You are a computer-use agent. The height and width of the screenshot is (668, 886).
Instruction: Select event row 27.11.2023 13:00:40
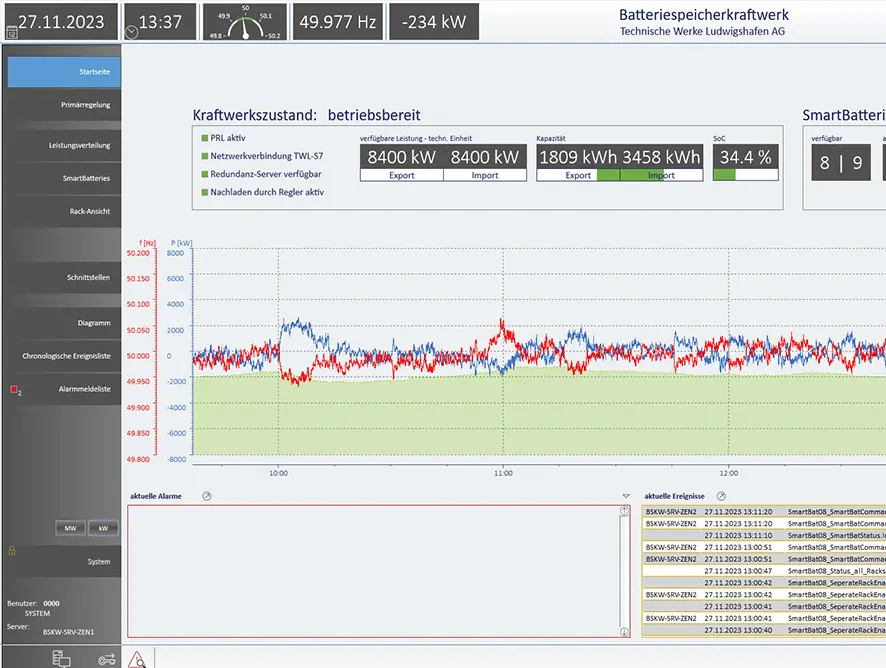click(x=764, y=630)
